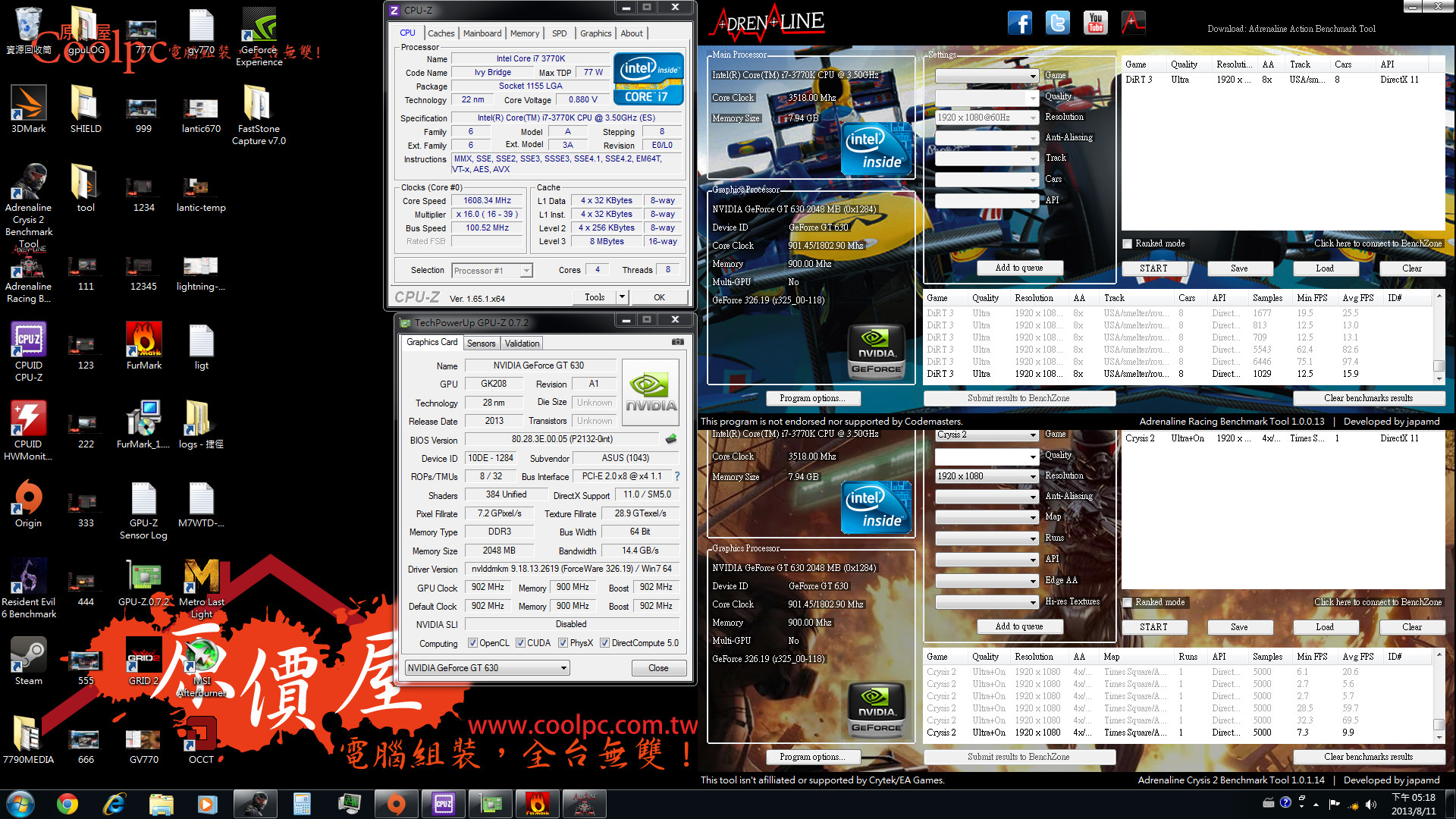
Task: Toggle the OpenCL checkbox in GPU-Z
Action: pos(472,643)
